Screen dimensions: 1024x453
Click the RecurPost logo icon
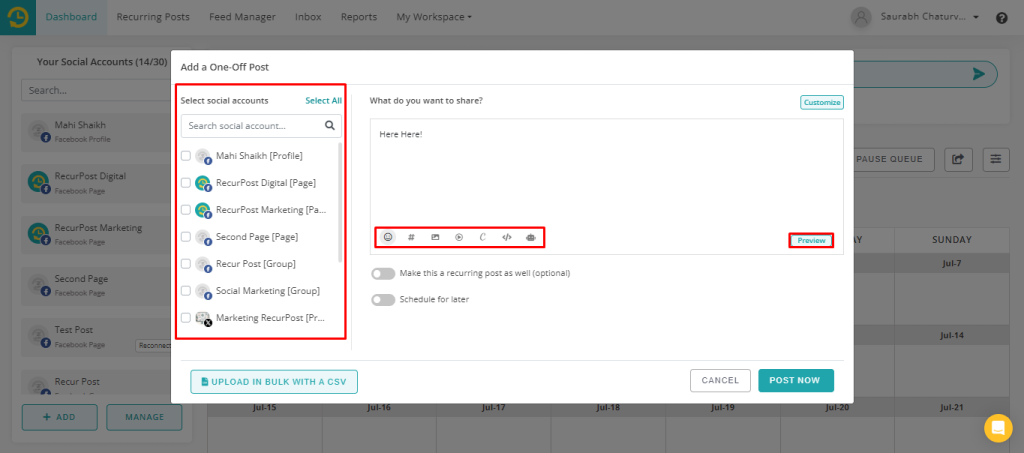(x=18, y=18)
